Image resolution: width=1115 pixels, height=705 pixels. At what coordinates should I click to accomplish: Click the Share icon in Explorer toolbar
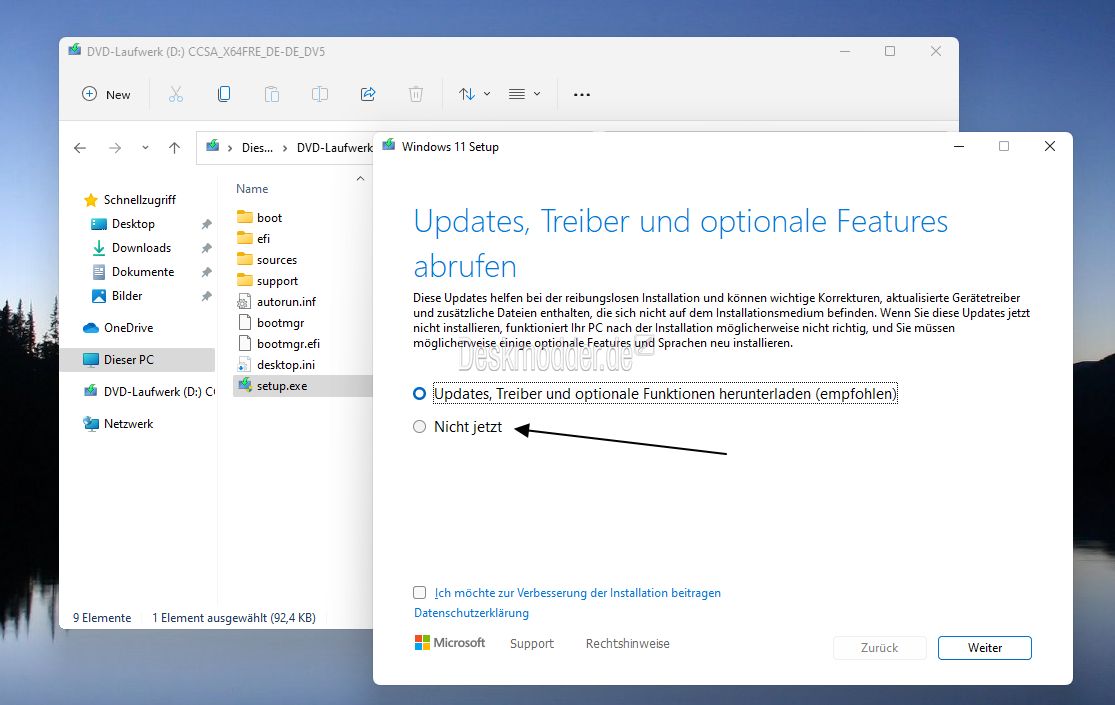368,94
